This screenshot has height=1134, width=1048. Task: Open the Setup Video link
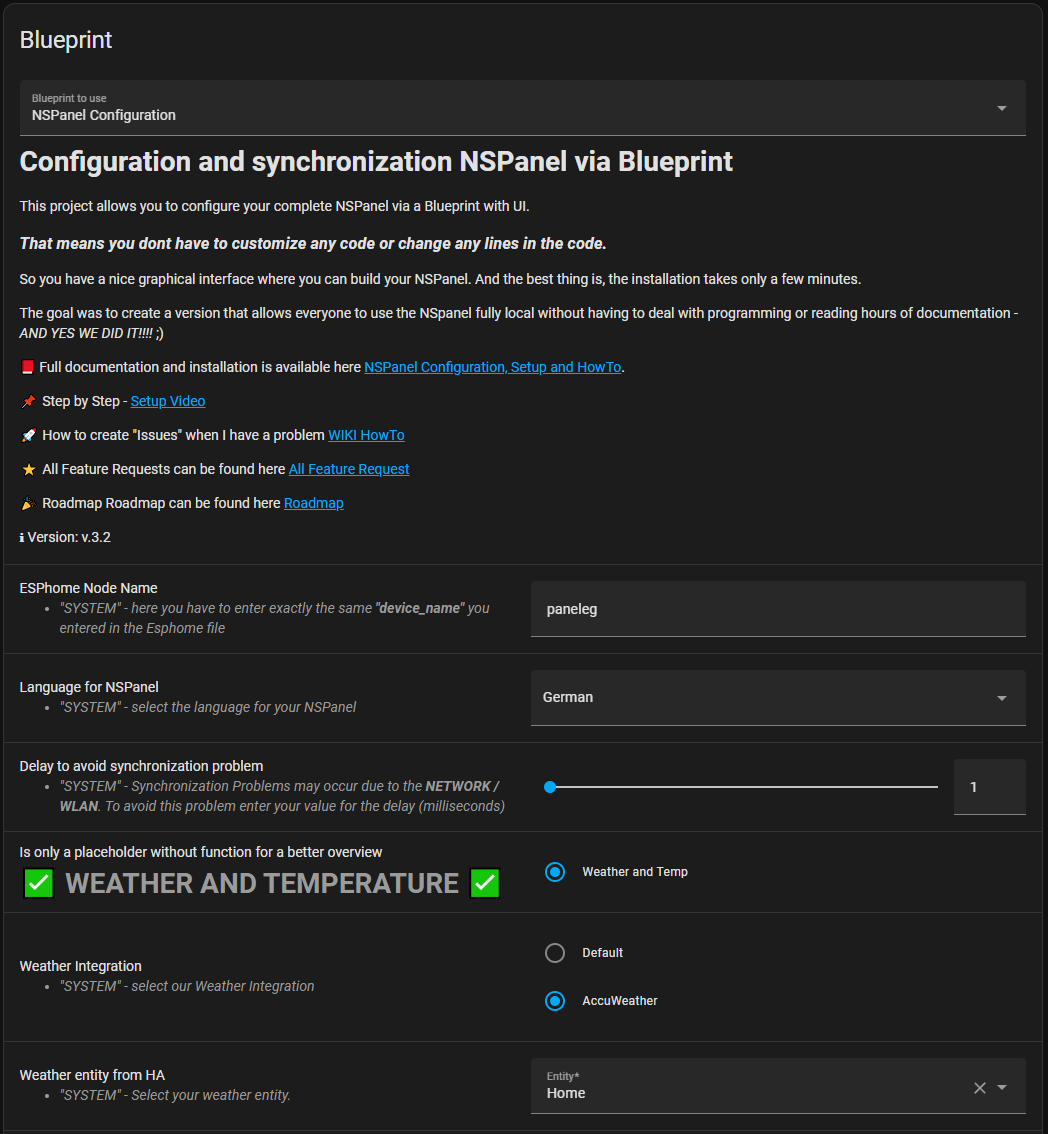(x=168, y=401)
